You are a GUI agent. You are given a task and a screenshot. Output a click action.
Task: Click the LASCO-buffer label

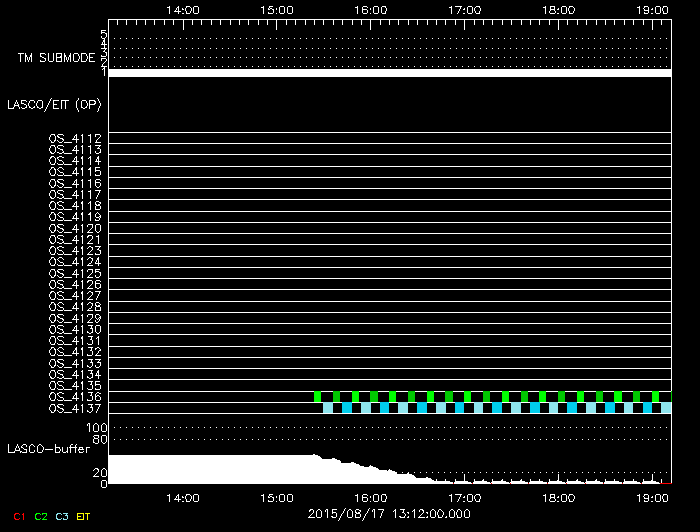tap(48, 448)
